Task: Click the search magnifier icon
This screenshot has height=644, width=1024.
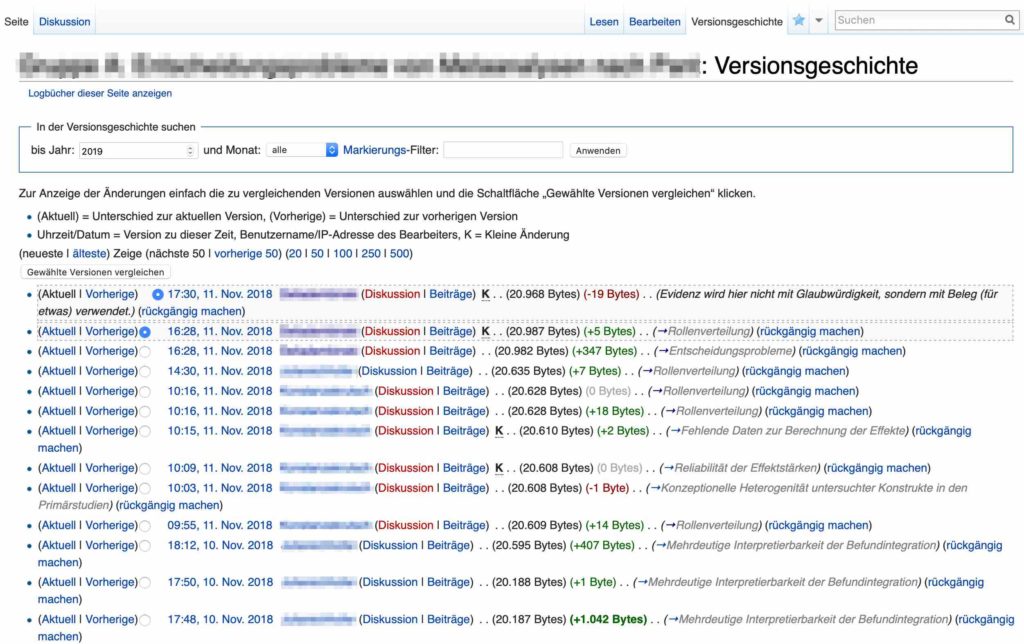Action: tap(1009, 19)
